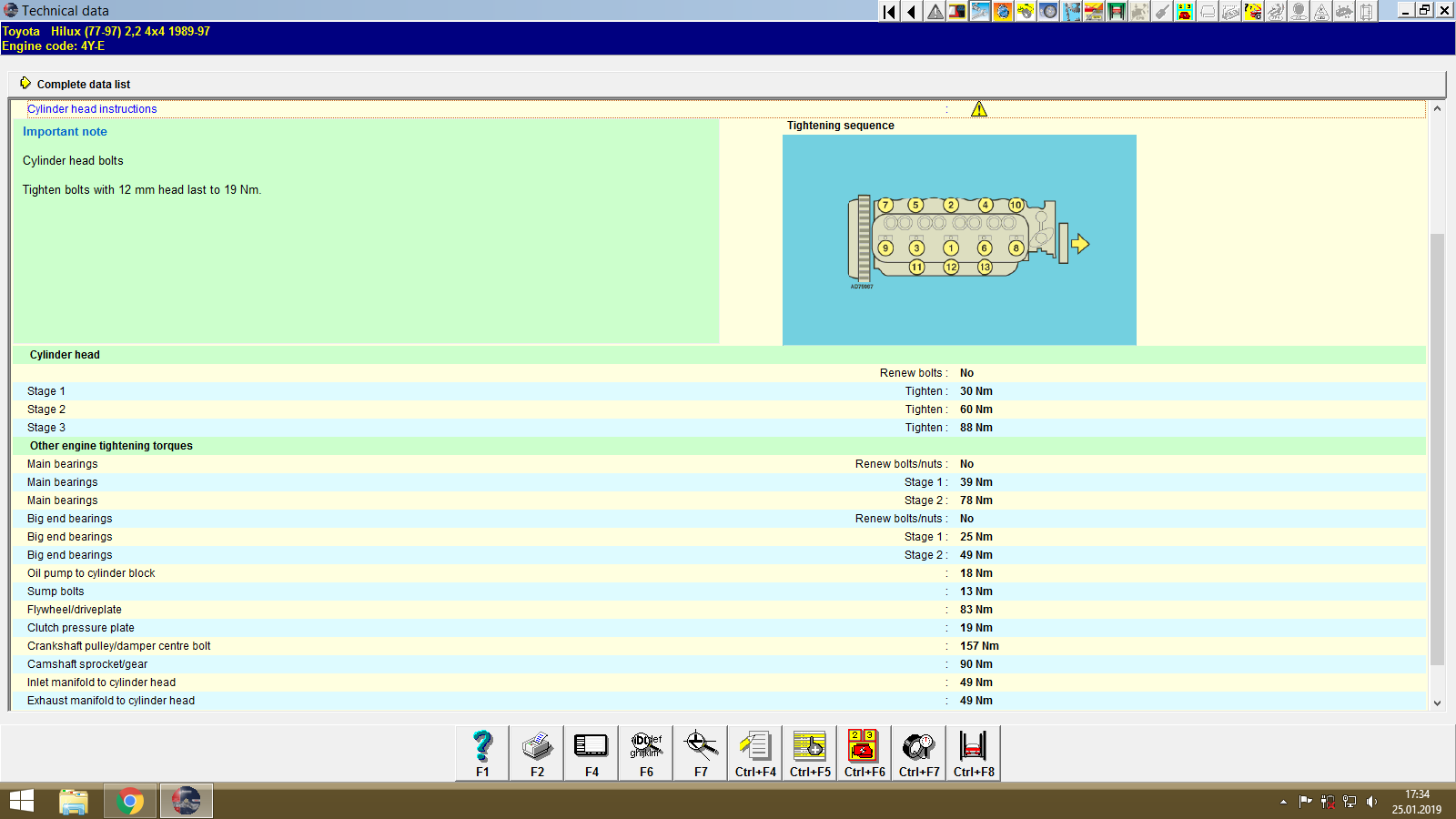The width and height of the screenshot is (1456, 819).
Task: Open help with the F1 question mark button
Action: point(481,753)
